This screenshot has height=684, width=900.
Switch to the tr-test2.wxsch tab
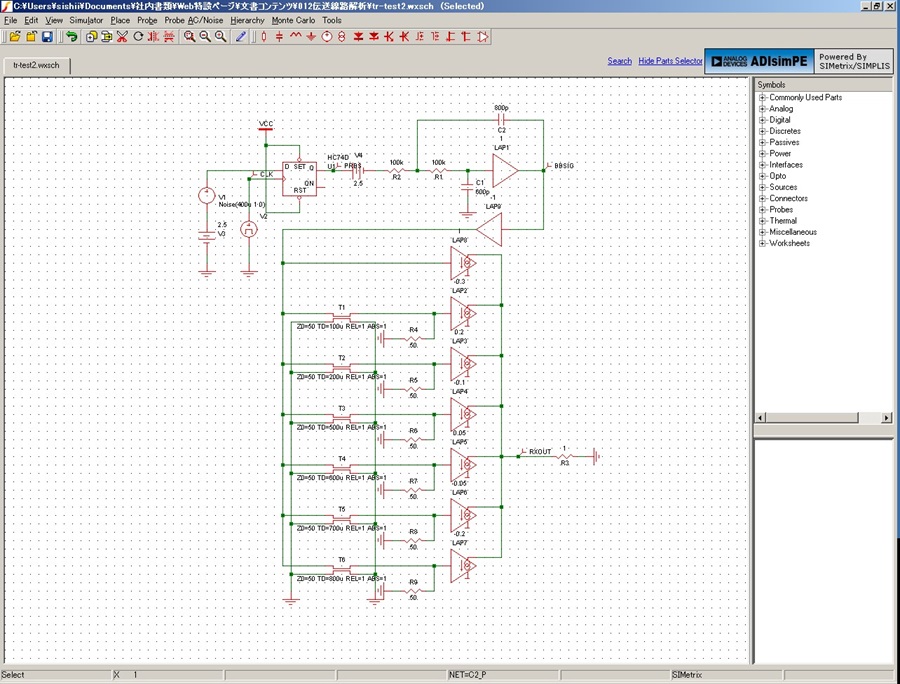coord(36,65)
